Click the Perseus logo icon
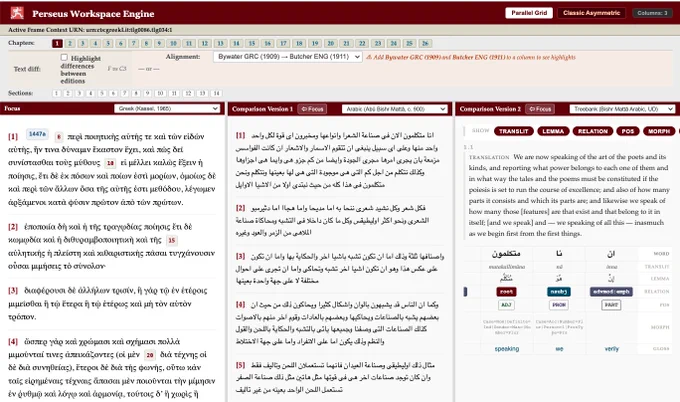 click(x=17, y=13)
